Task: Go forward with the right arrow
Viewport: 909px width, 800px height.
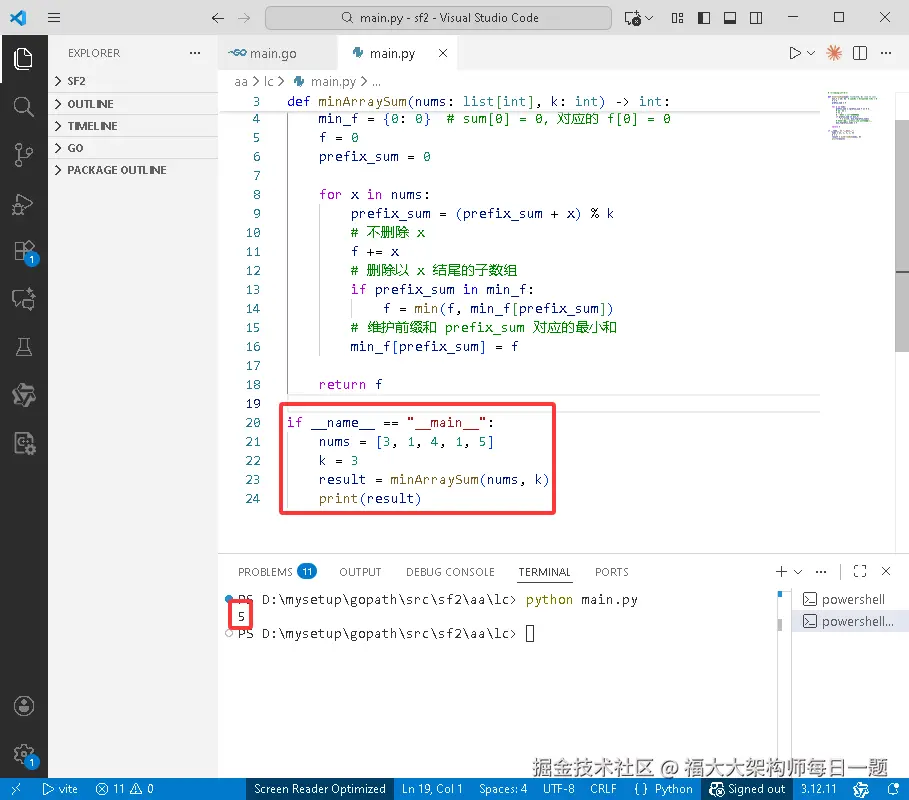Action: [244, 18]
